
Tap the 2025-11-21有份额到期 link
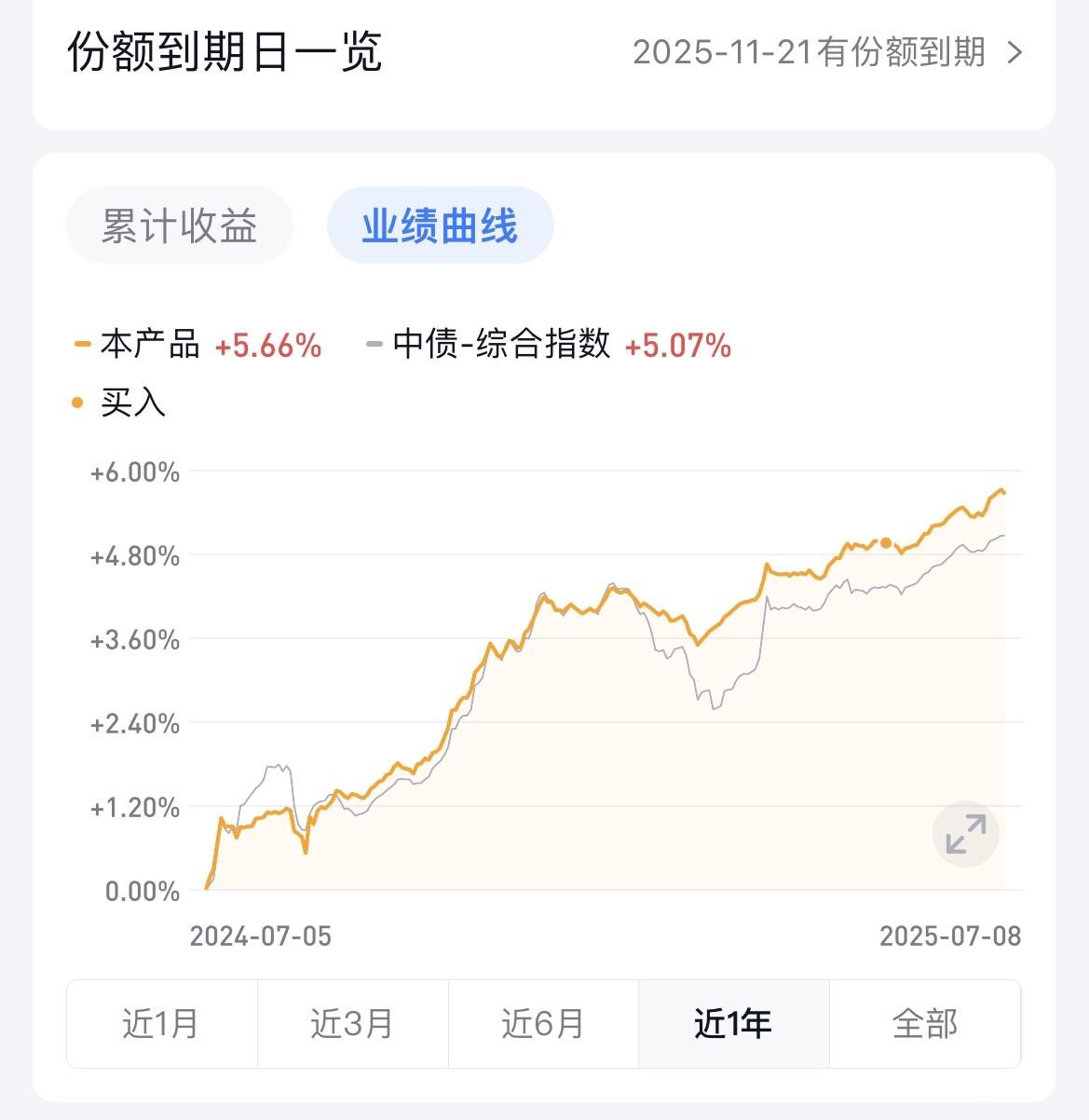pos(809,53)
